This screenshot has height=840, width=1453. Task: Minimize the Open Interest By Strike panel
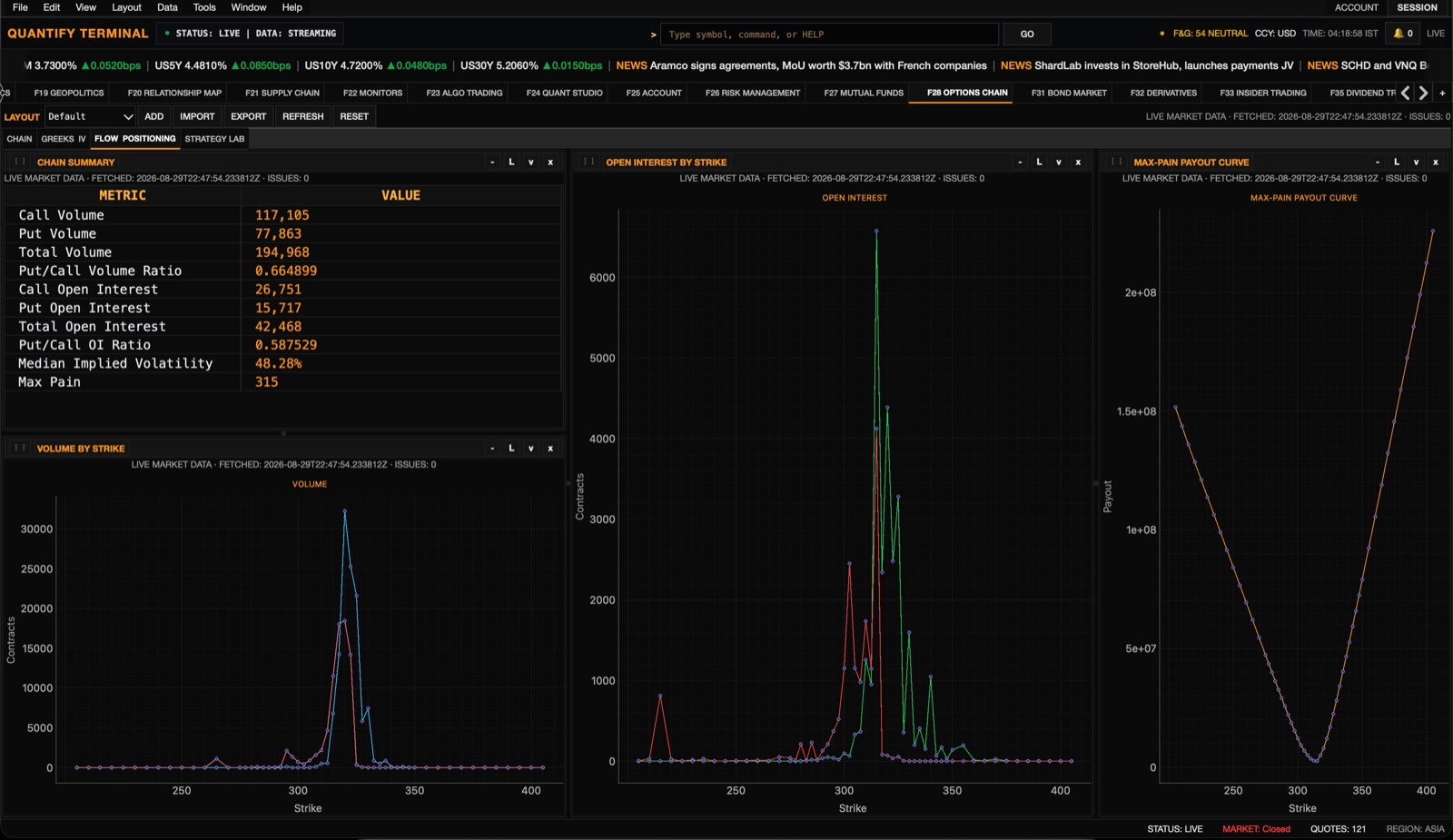(x=1020, y=162)
